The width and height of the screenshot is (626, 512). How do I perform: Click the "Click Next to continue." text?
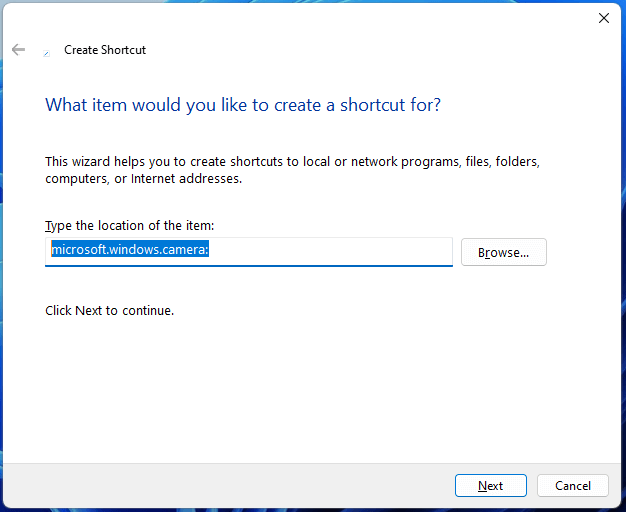(x=110, y=310)
